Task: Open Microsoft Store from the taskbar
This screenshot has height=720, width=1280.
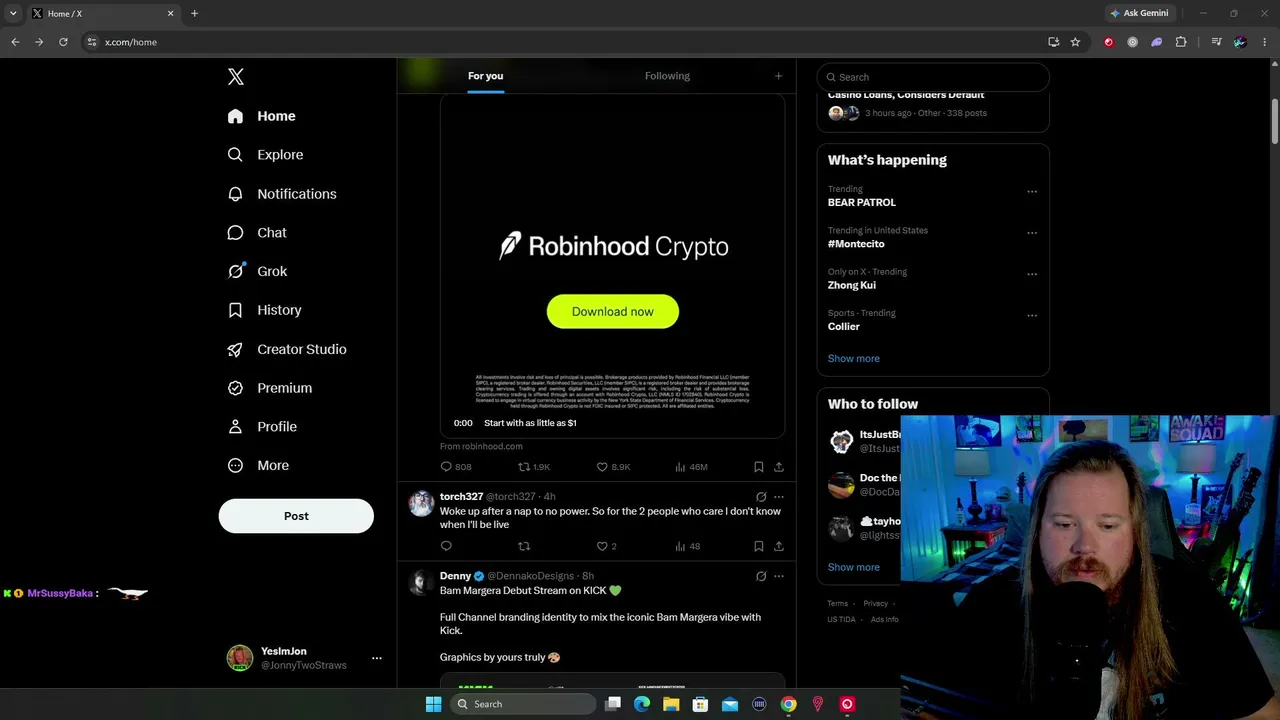Action: pos(700,704)
